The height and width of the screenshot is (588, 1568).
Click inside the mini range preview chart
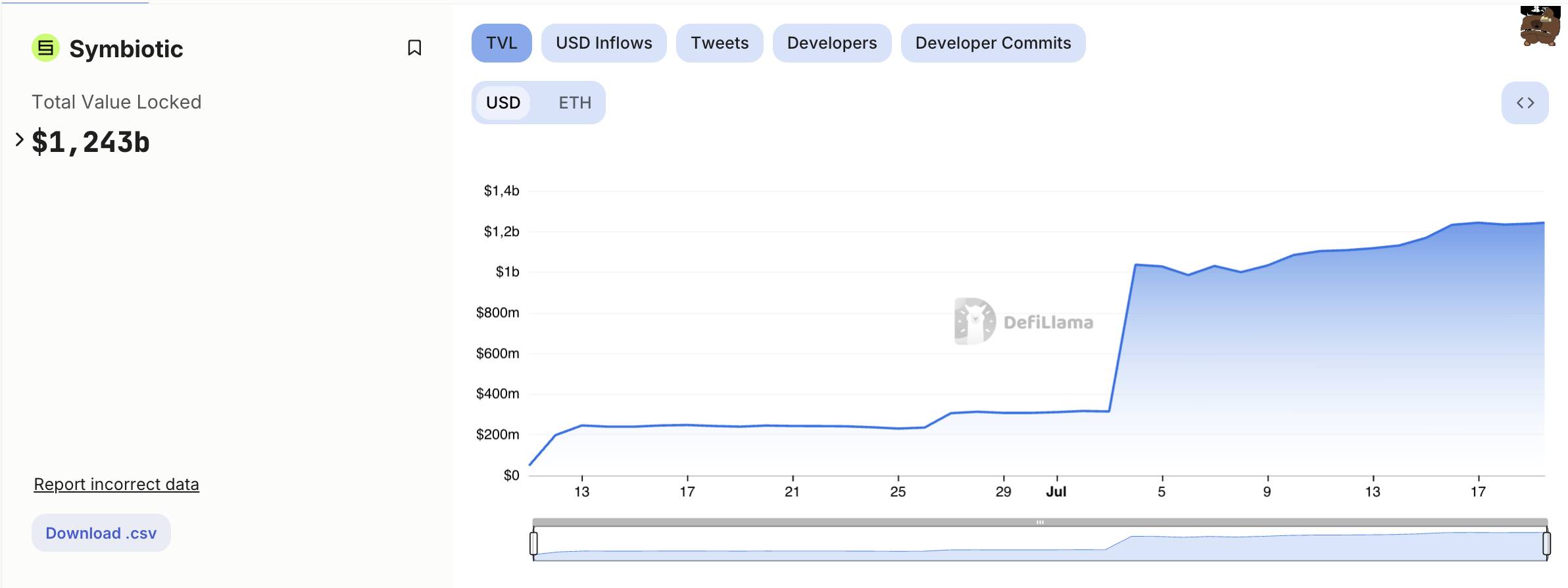coord(1040,544)
